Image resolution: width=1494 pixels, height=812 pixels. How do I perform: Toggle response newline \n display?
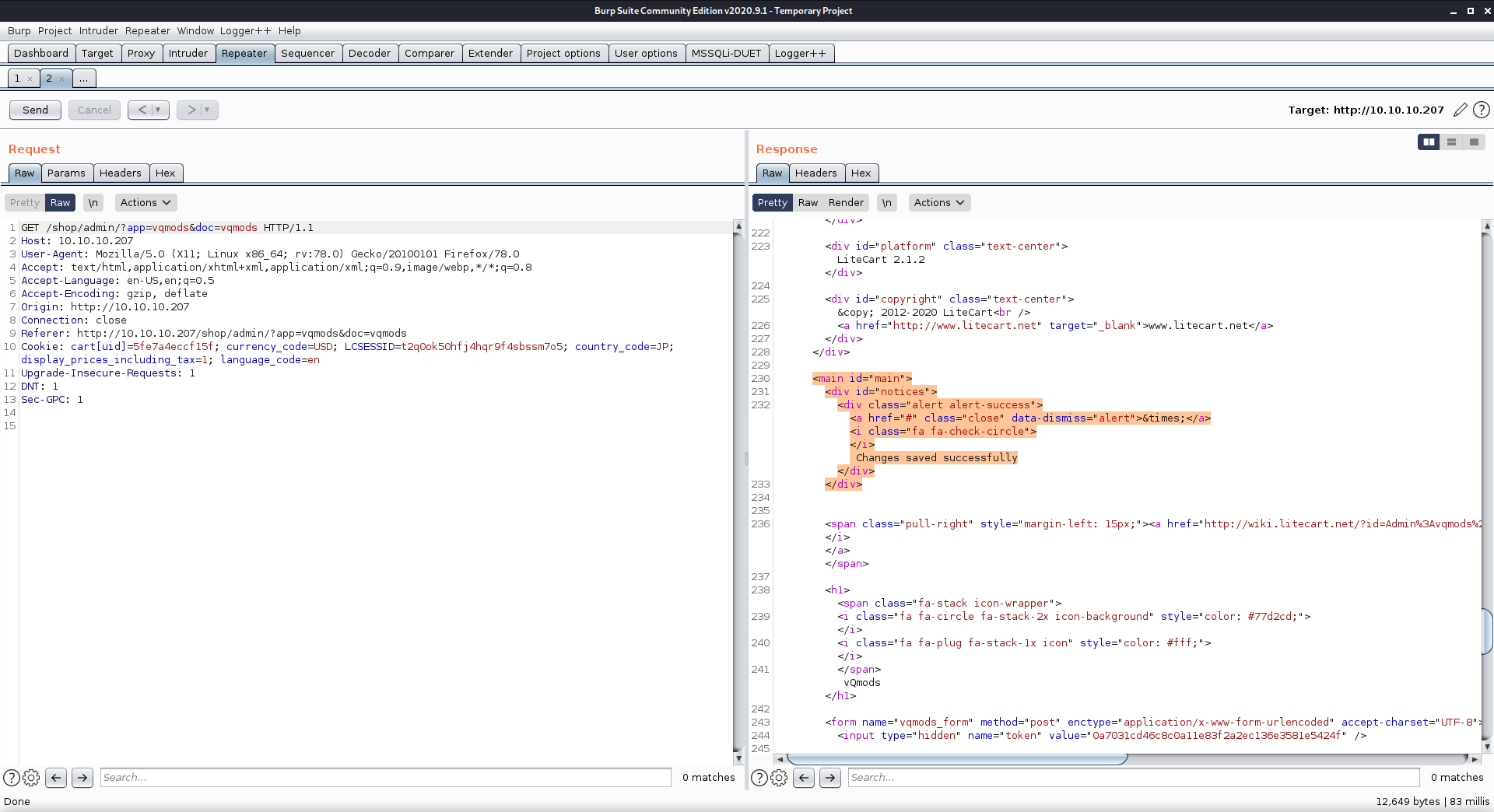click(x=886, y=202)
